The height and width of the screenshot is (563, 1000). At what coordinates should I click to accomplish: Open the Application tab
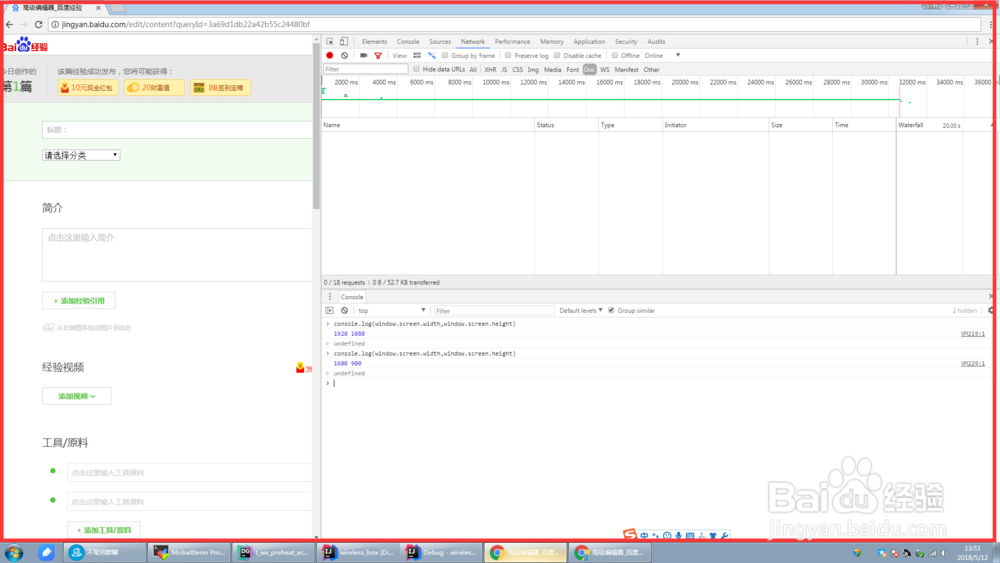coord(589,41)
